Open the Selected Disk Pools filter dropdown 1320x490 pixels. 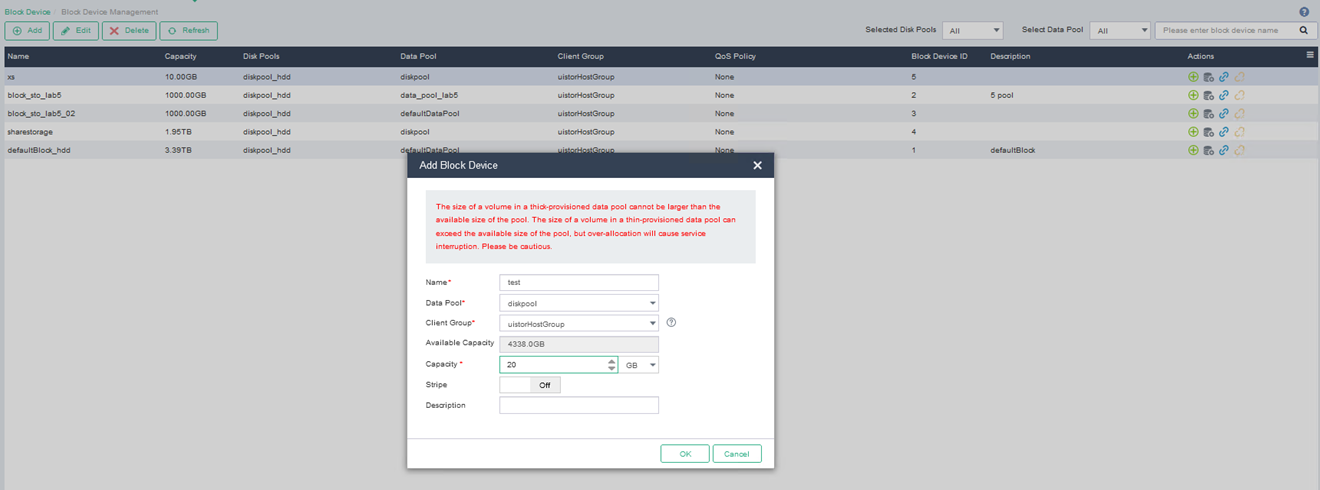click(973, 31)
